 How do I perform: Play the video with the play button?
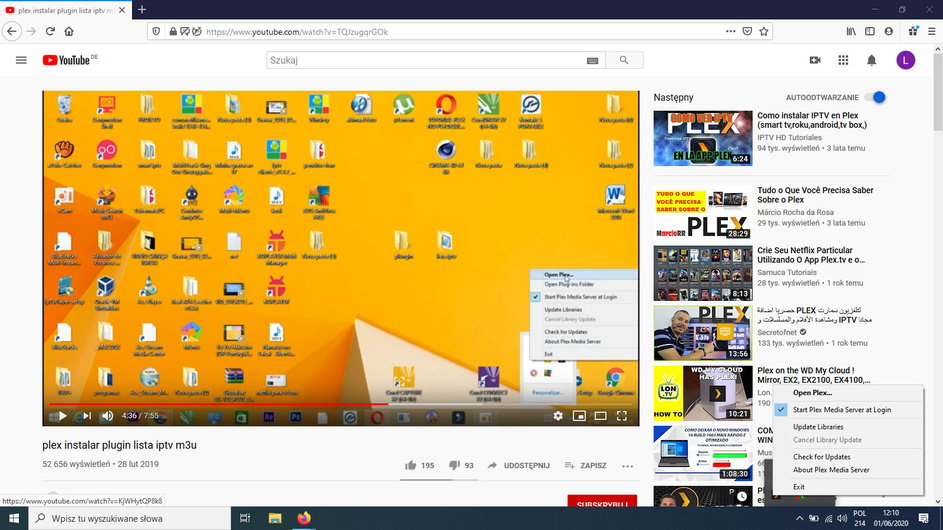pos(62,416)
